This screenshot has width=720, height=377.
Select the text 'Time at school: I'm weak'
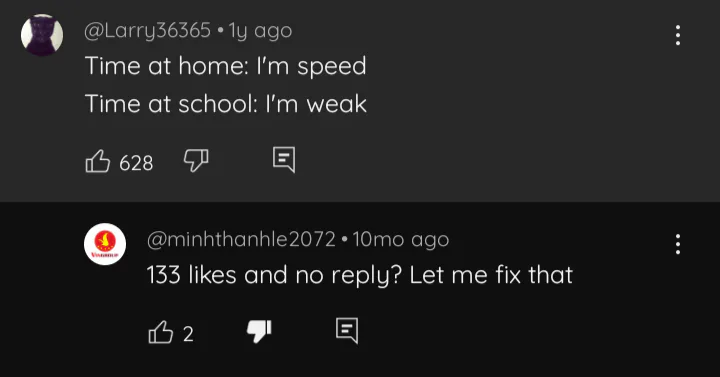(x=226, y=104)
